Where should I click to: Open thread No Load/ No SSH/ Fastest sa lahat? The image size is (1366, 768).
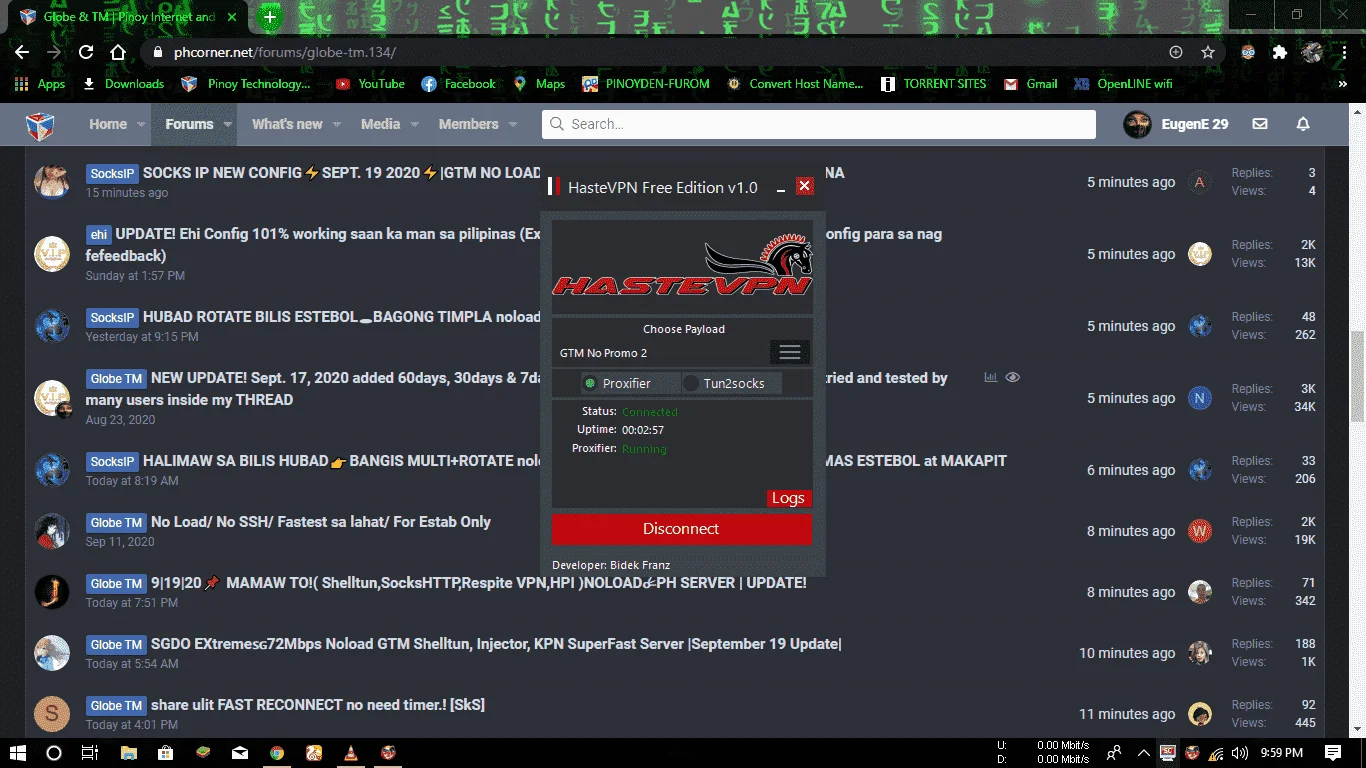click(321, 522)
